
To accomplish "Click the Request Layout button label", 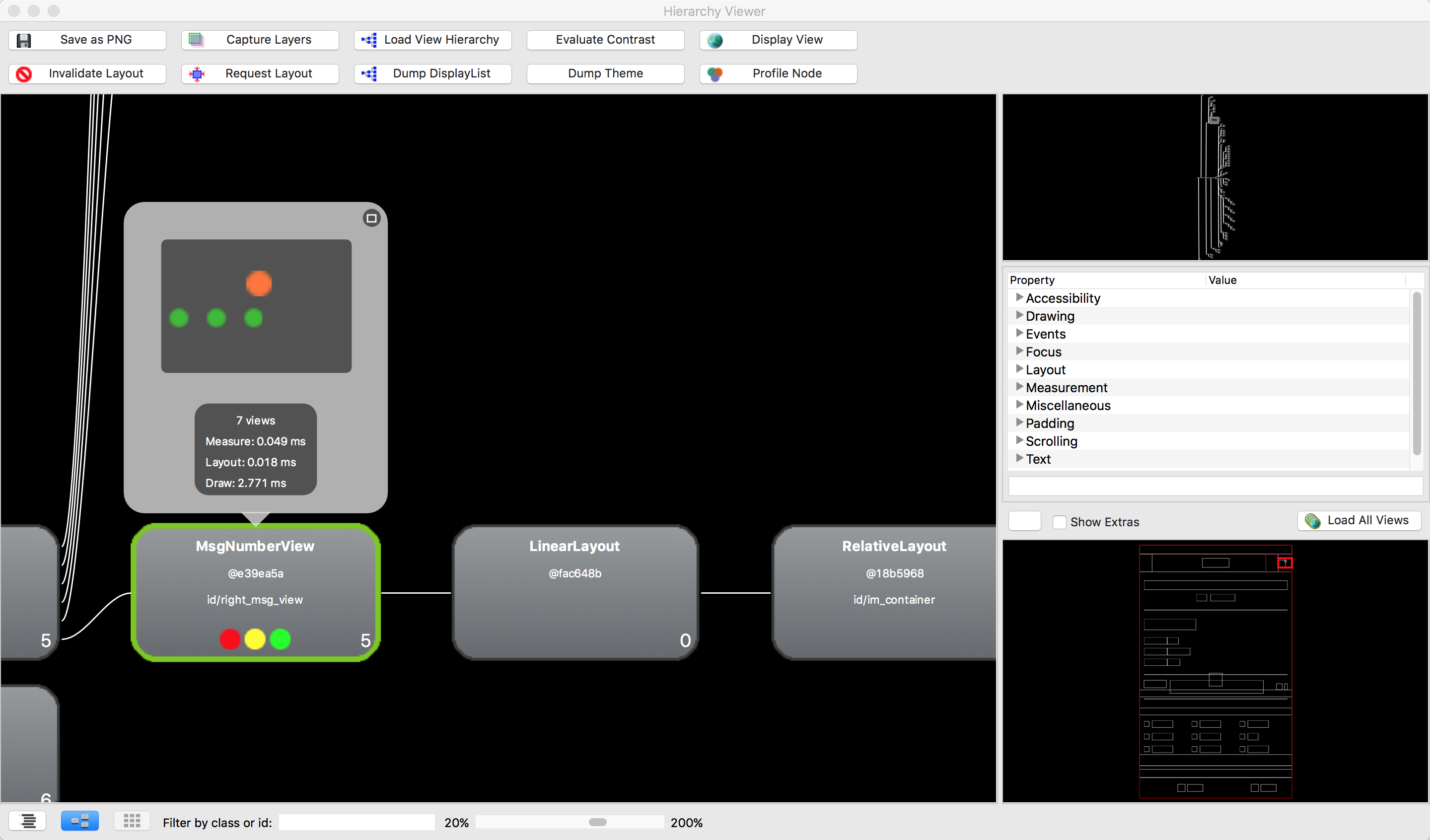I will (x=269, y=74).
